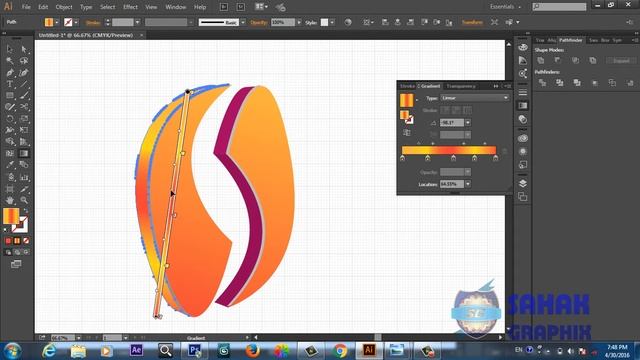Toggle Draw Behind mode

point(17,252)
